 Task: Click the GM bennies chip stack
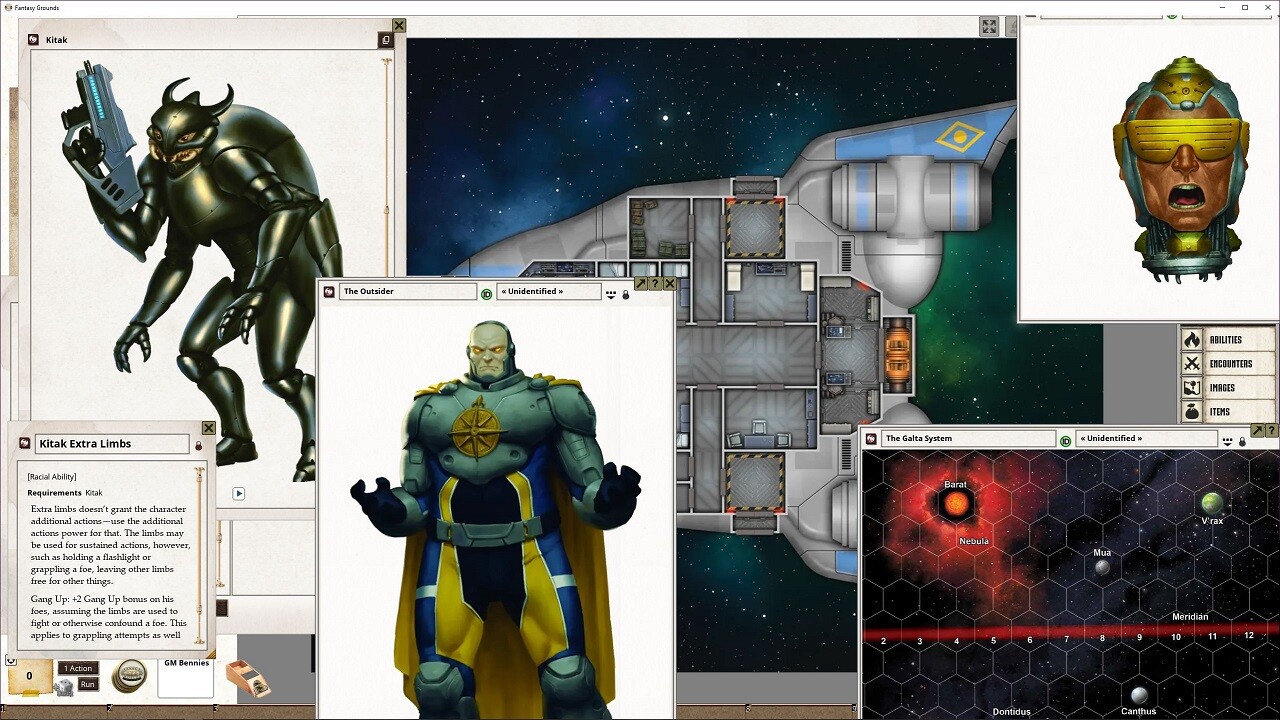[x=129, y=675]
